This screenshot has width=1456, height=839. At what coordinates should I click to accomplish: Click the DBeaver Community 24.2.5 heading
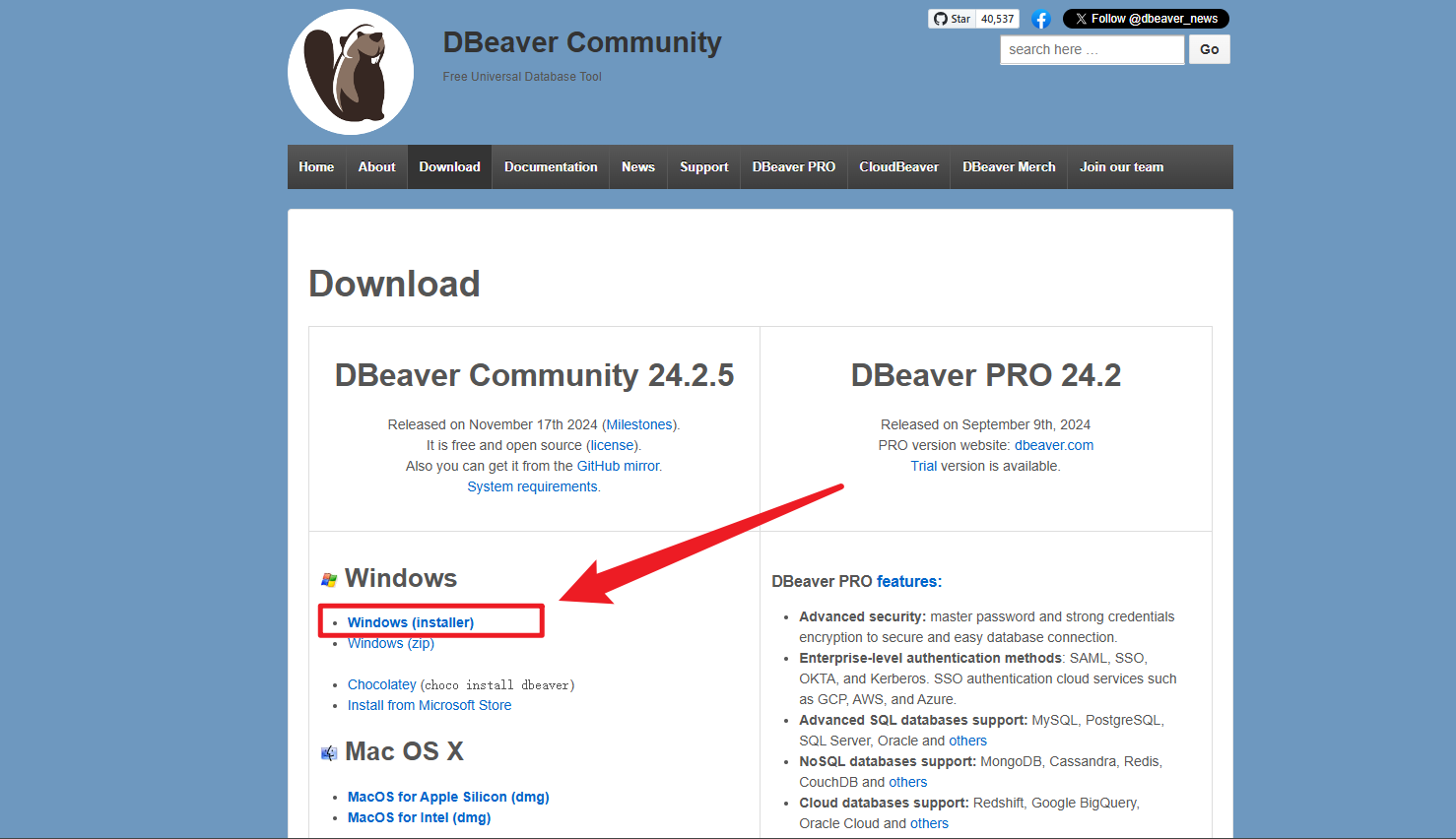[534, 375]
